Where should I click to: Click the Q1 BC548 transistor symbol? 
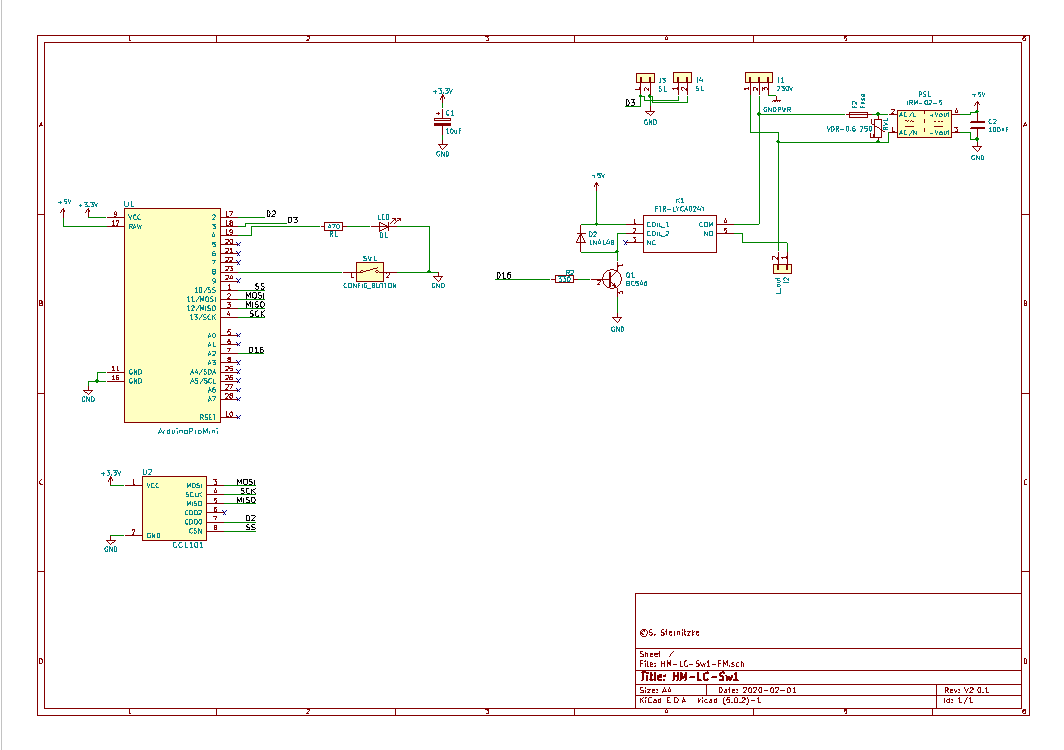612,279
